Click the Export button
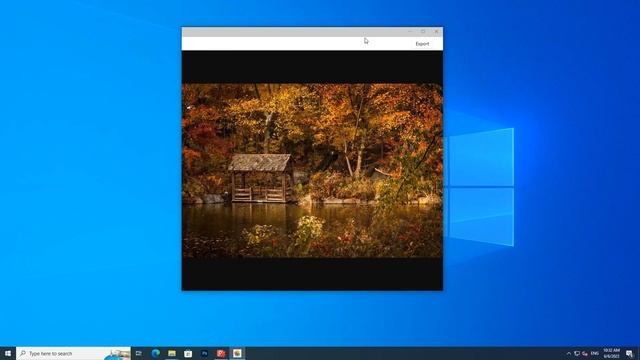Screen dimensions: 640x360 422,44
